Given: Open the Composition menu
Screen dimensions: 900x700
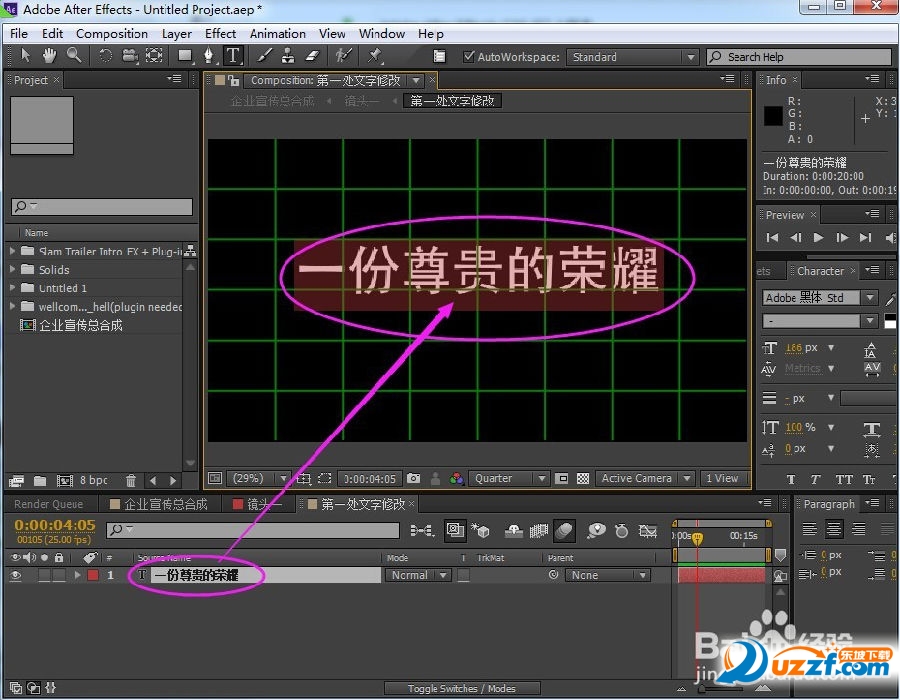Looking at the screenshot, I should click(x=112, y=34).
